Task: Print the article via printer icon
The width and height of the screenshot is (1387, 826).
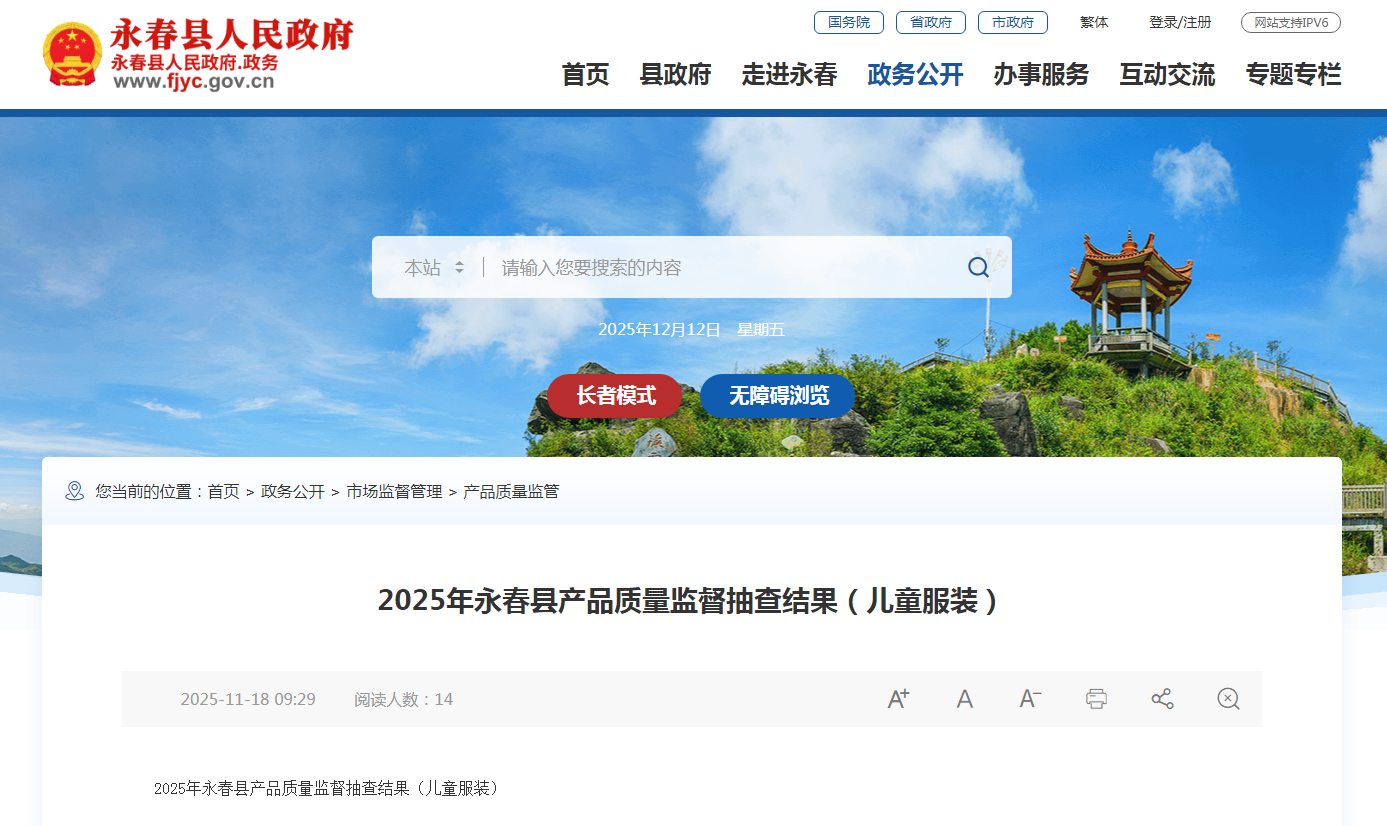Action: [x=1096, y=699]
